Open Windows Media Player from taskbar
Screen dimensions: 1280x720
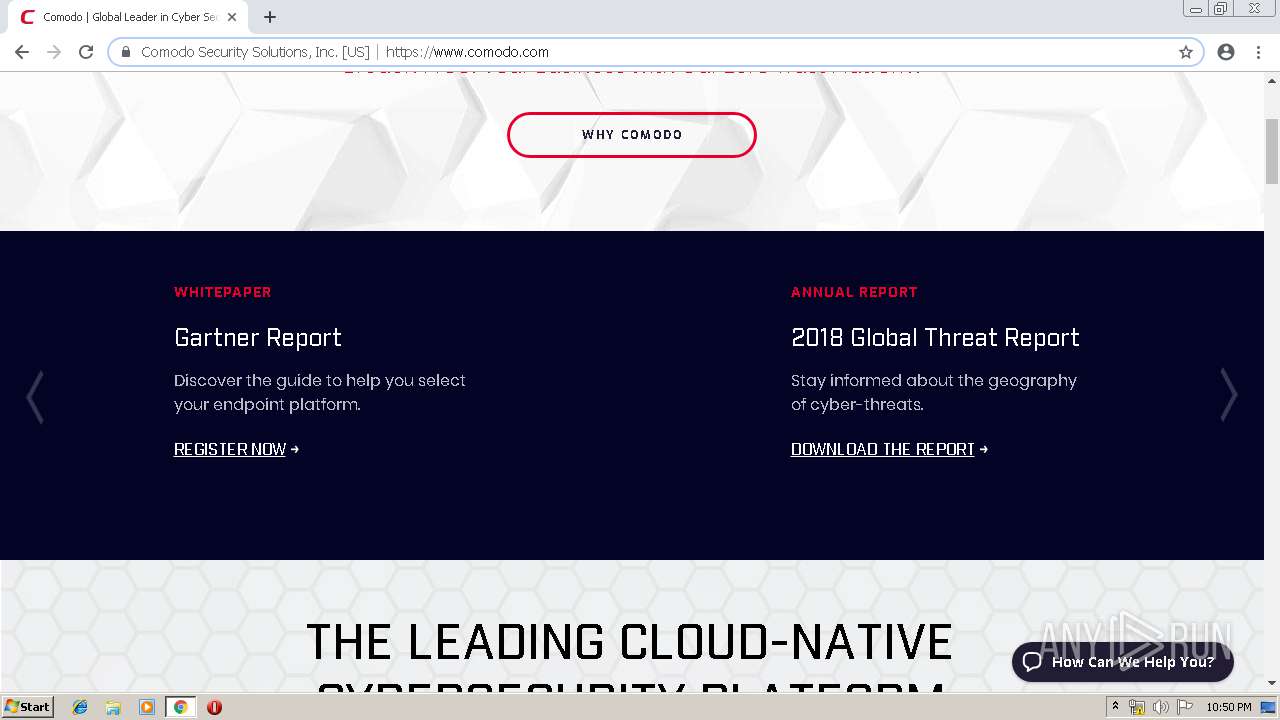click(x=147, y=707)
